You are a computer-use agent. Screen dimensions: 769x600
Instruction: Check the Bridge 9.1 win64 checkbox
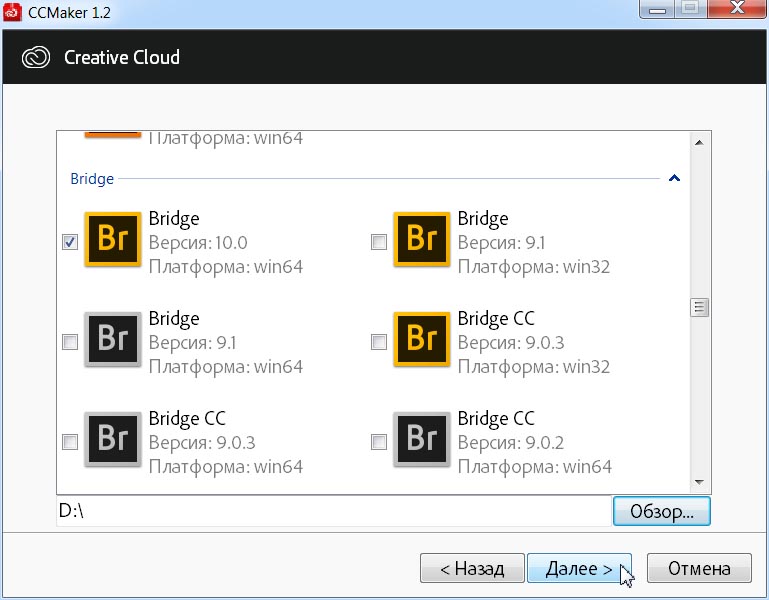click(70, 342)
